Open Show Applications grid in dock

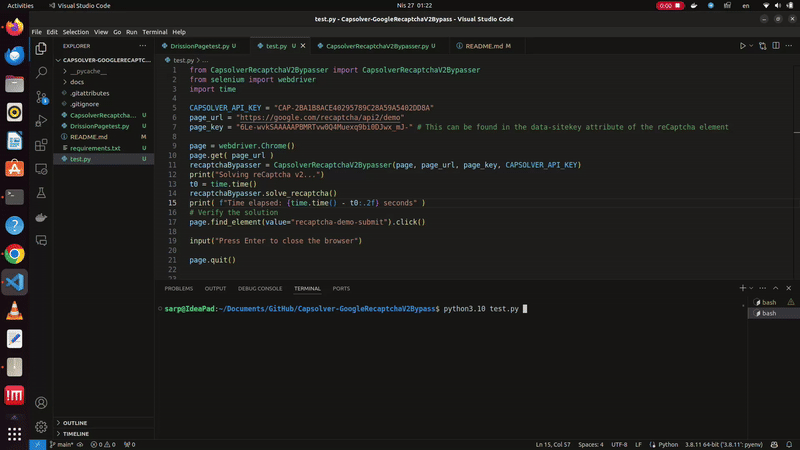(x=14, y=434)
